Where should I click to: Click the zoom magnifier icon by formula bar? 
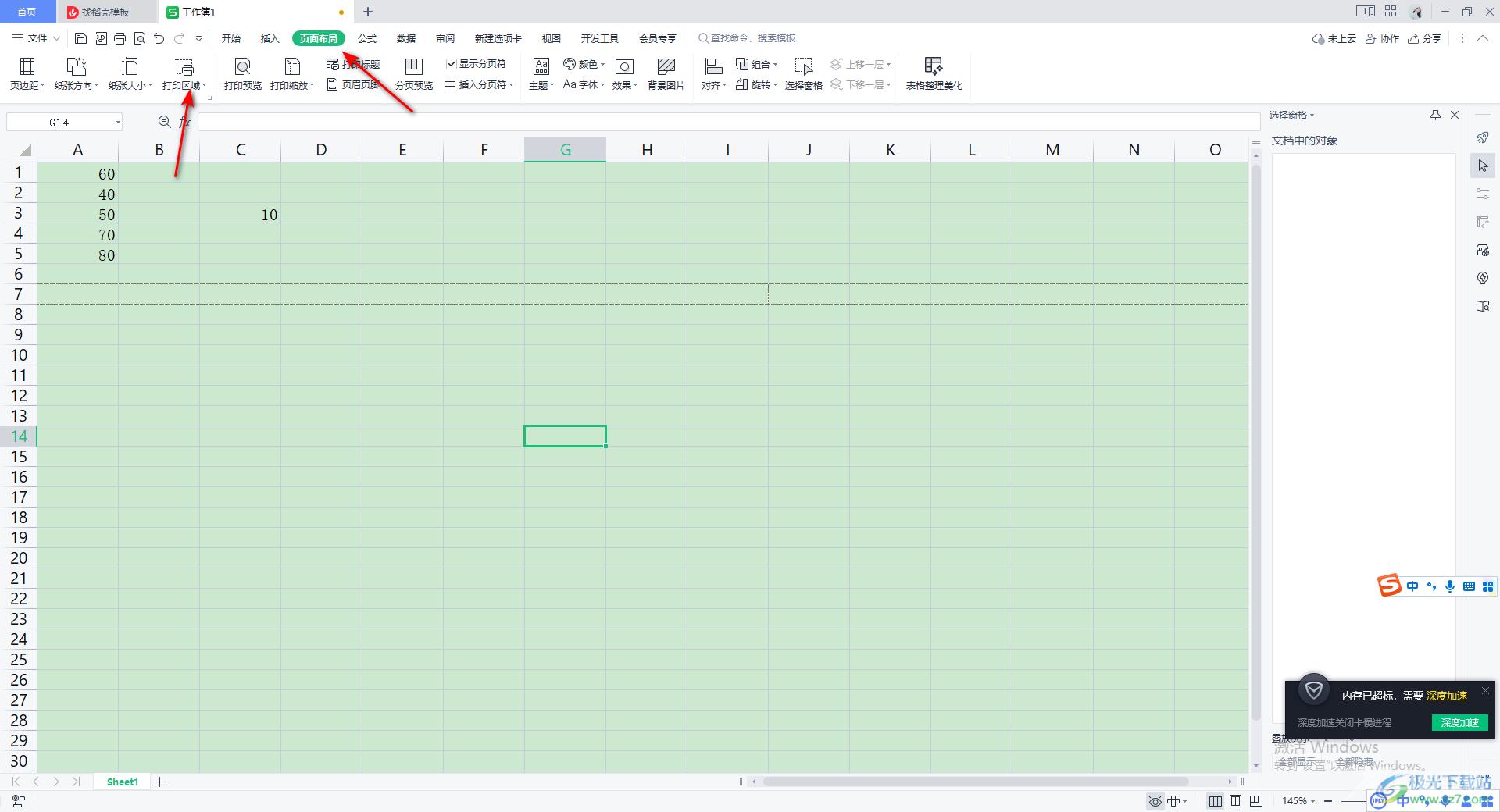click(164, 122)
